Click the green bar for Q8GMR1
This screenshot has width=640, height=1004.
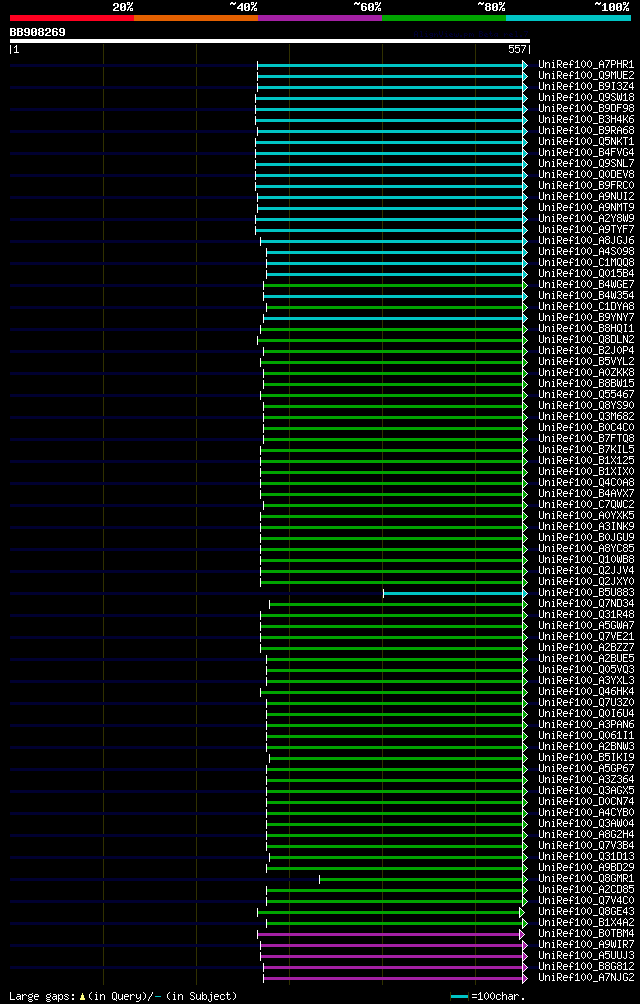(423, 880)
